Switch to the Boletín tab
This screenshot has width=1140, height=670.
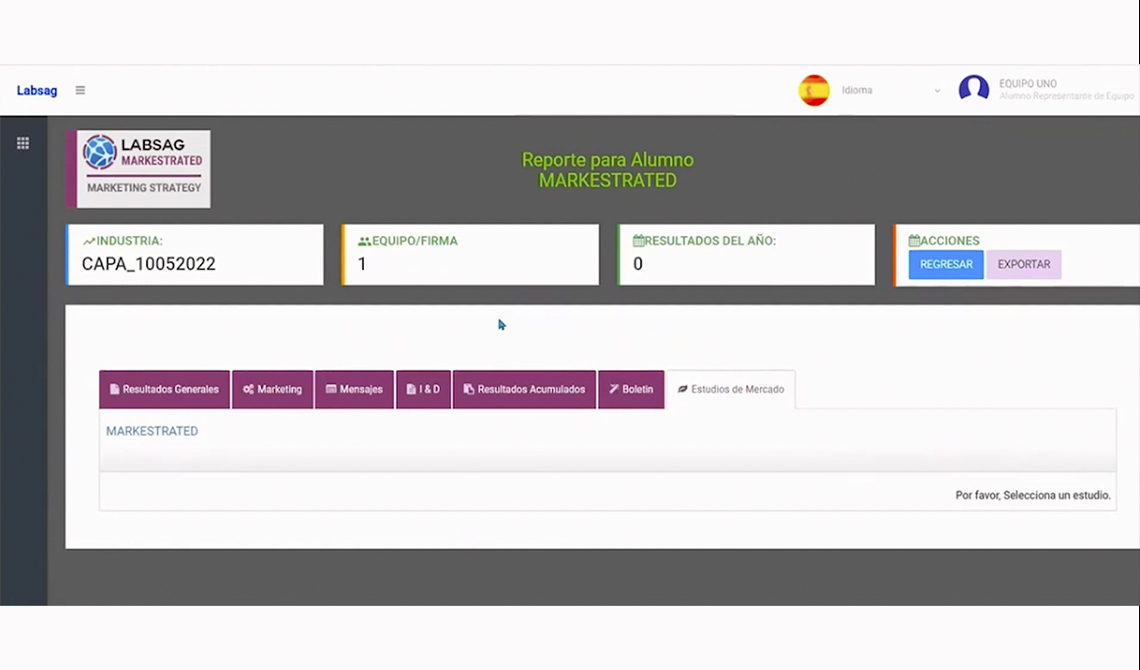[x=631, y=390]
